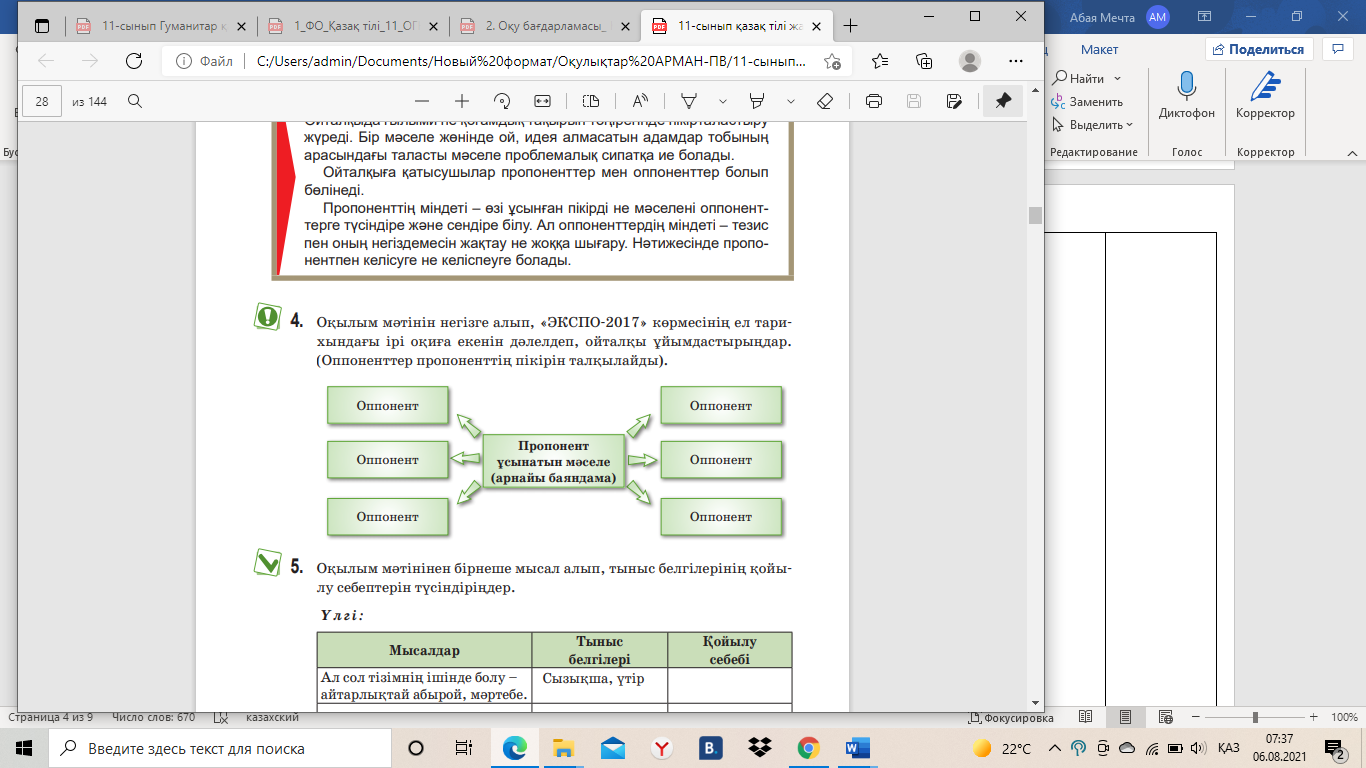This screenshot has height=768, width=1366.
Task: Open Корректор in Word ribbon
Action: (x=1265, y=97)
